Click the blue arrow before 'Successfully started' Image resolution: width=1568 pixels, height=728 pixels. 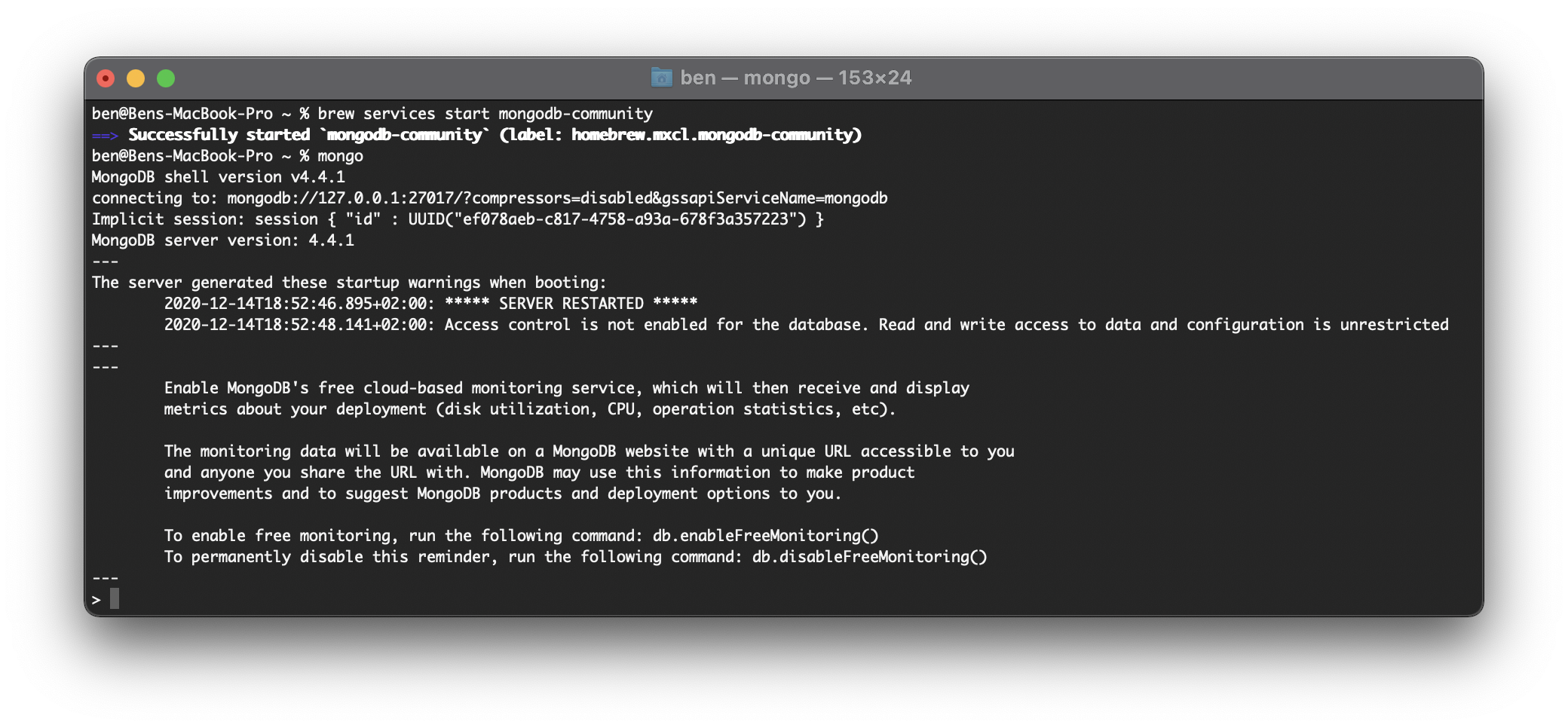105,136
